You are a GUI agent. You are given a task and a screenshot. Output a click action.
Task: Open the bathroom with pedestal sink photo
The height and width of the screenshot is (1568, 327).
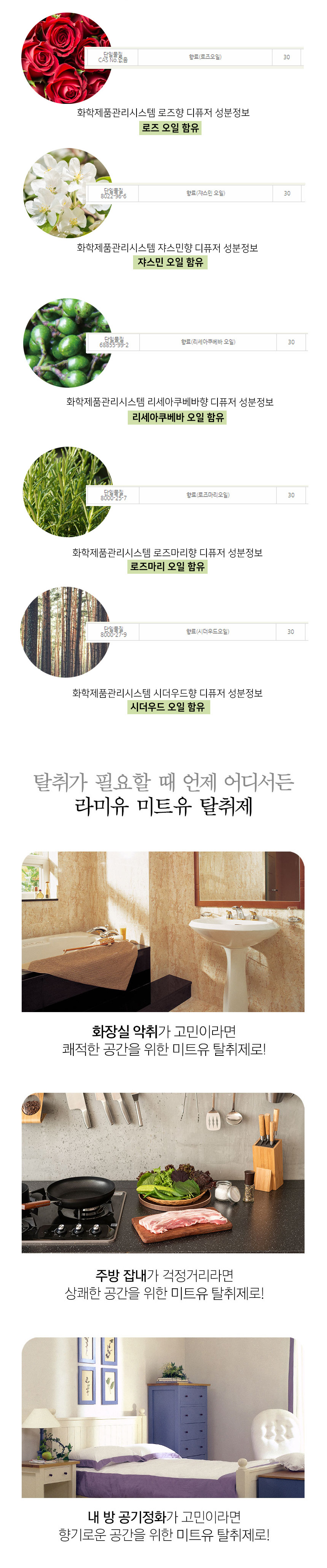tap(163, 931)
